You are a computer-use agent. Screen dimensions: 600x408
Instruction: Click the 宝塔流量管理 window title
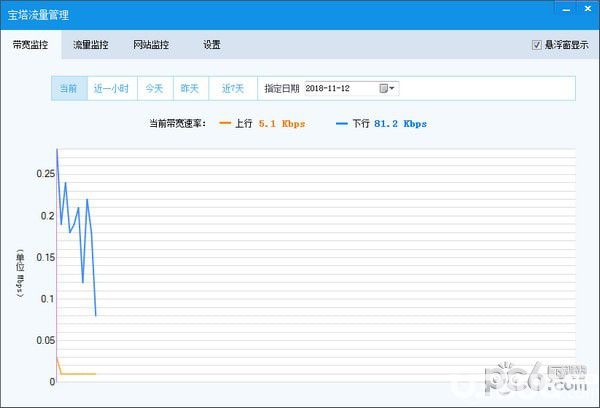point(38,15)
